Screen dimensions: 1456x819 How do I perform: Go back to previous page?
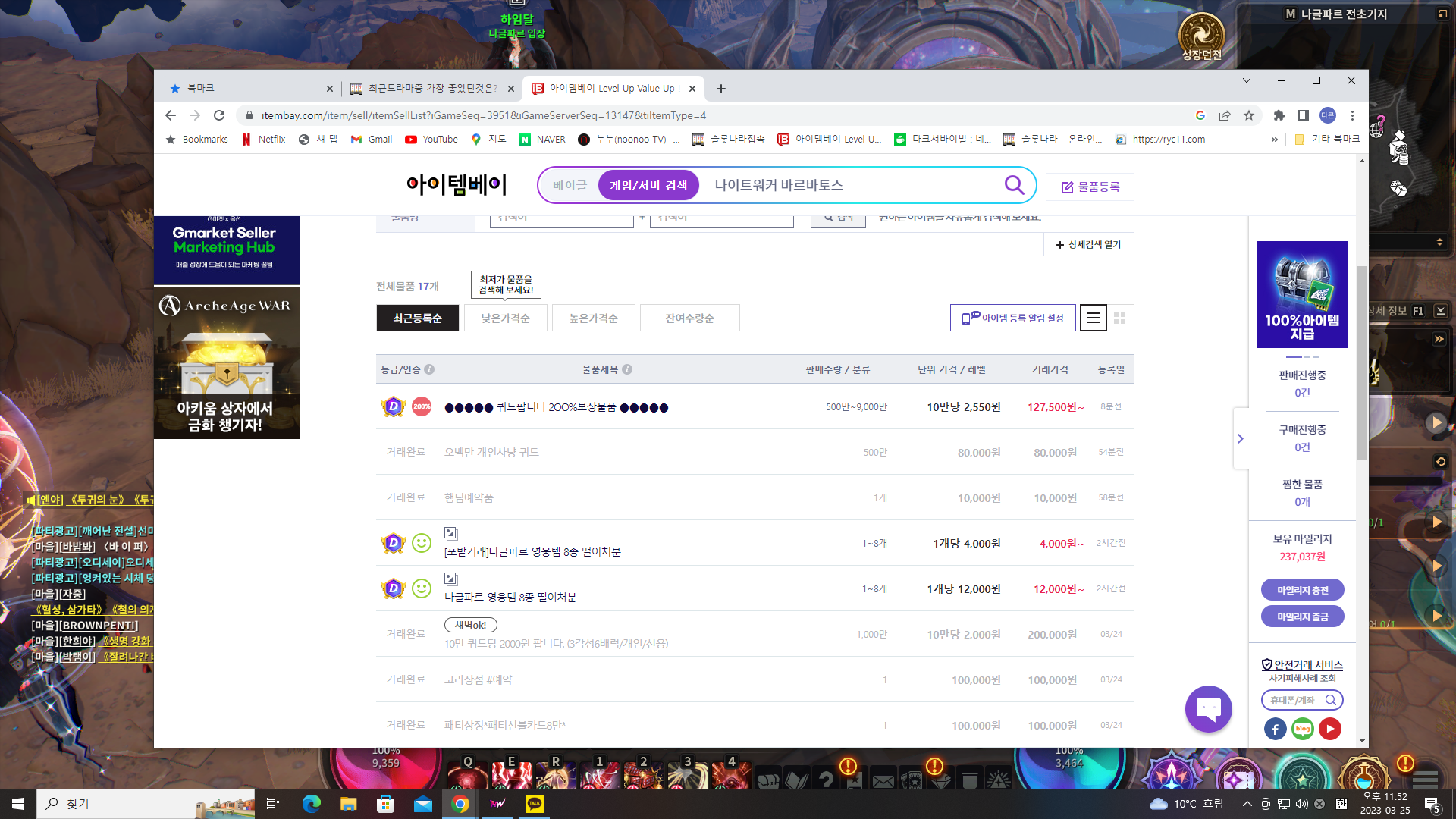tap(171, 115)
